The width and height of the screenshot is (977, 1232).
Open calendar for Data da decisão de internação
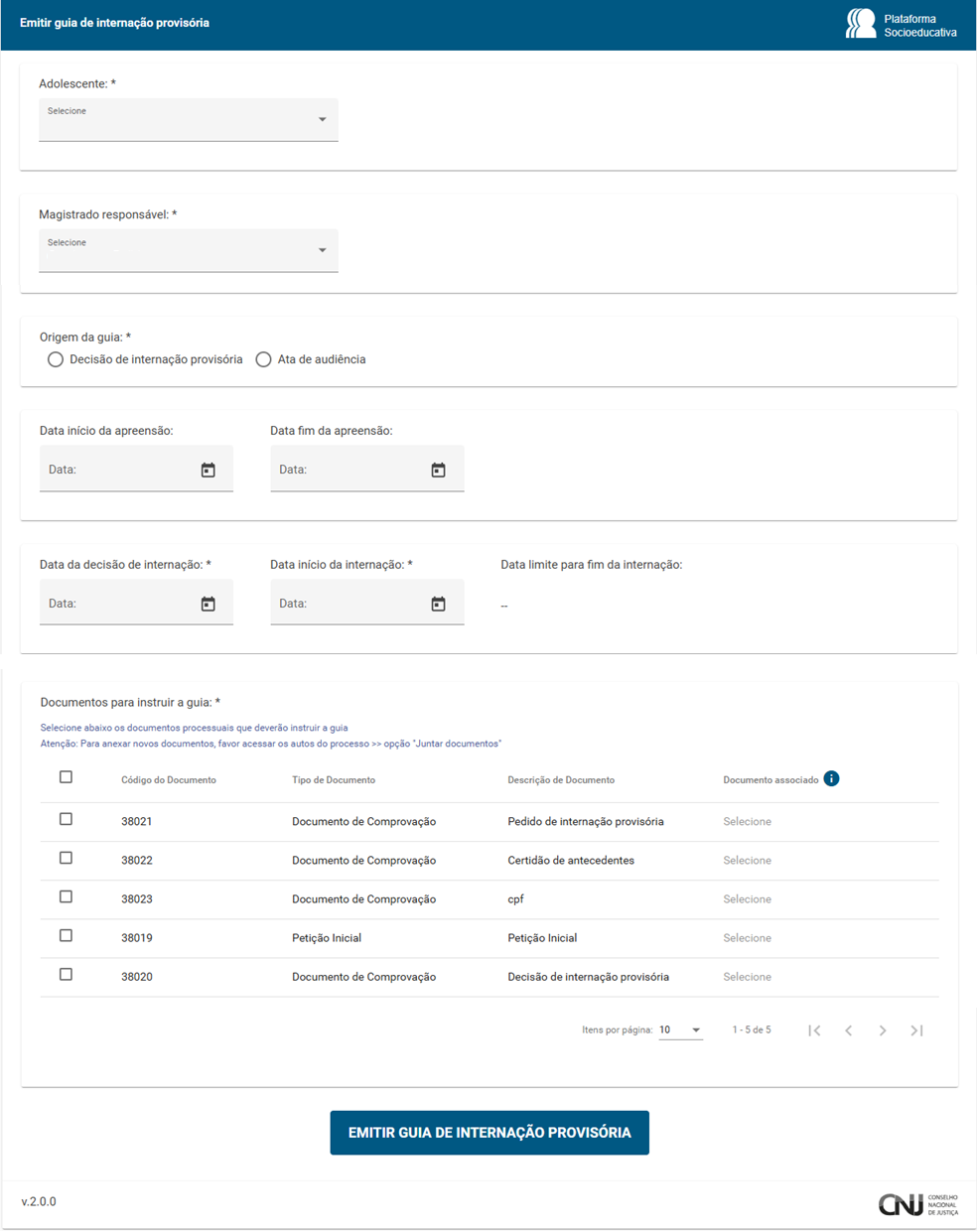point(208,604)
